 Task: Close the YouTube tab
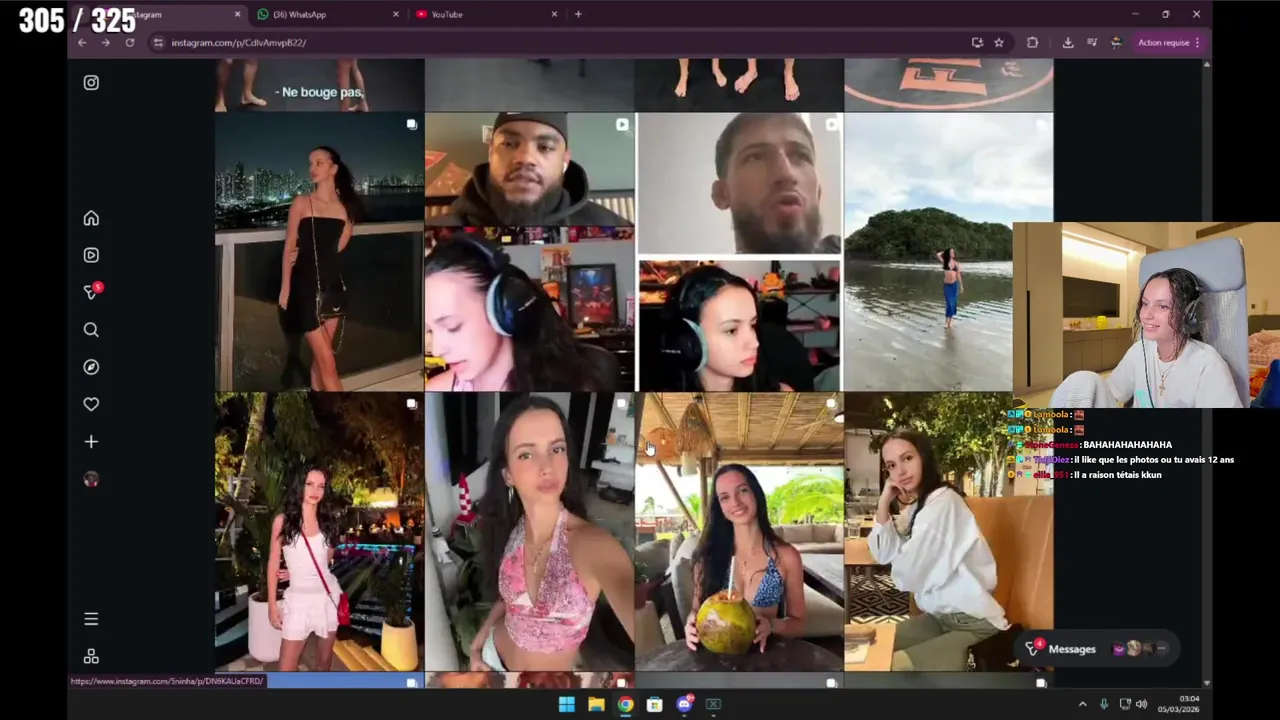[x=555, y=14]
